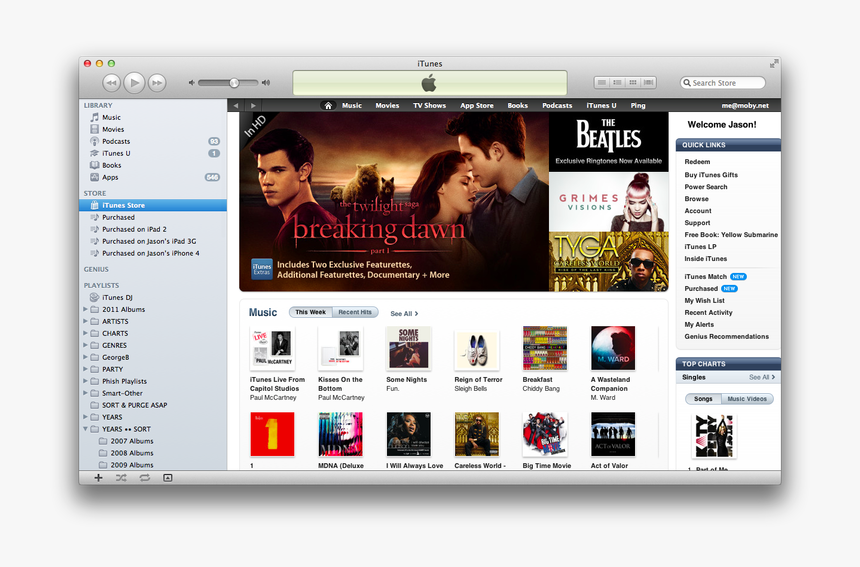The image size is (860, 567).
Task: Select the This Week toggle
Action: [310, 313]
